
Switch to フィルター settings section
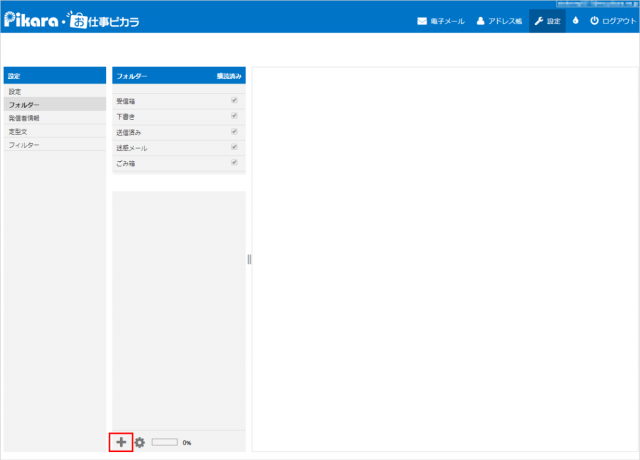24,145
